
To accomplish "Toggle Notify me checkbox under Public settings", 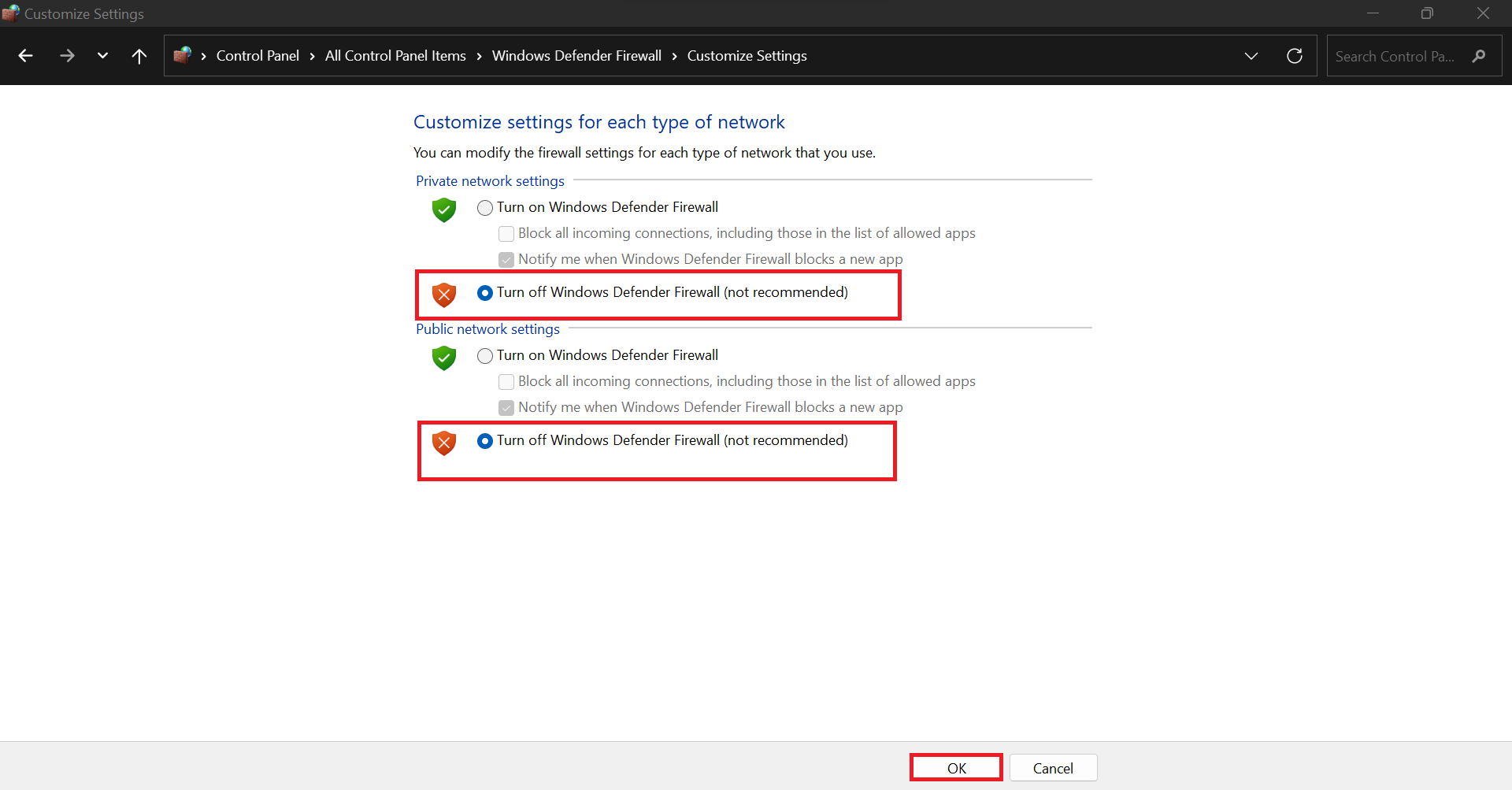I will (x=506, y=407).
